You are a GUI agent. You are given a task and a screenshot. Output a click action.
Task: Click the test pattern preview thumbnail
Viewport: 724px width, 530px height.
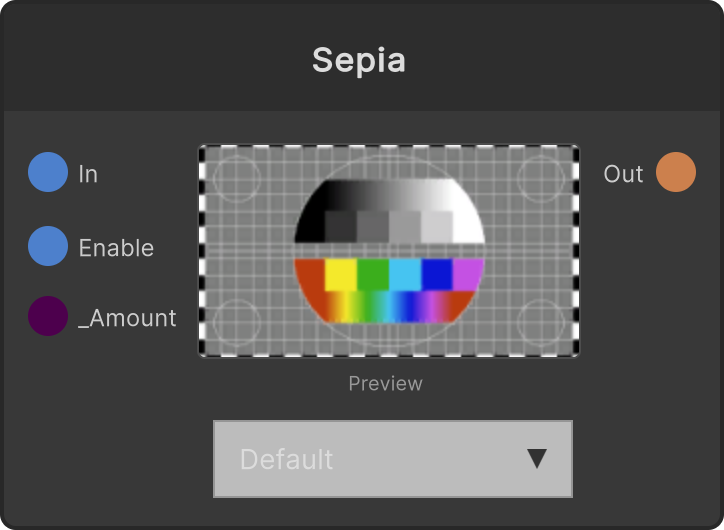tap(389, 251)
